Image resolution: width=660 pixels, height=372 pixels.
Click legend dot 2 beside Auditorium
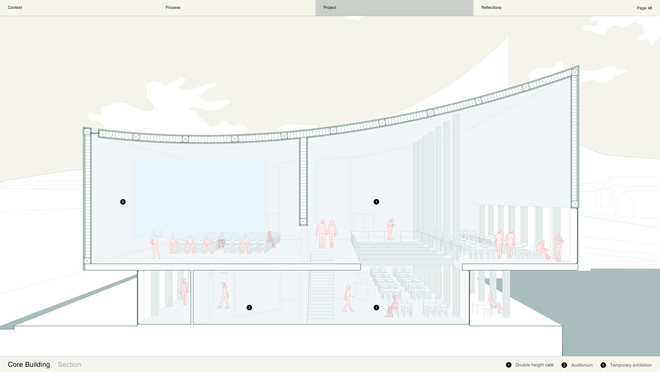coord(564,365)
